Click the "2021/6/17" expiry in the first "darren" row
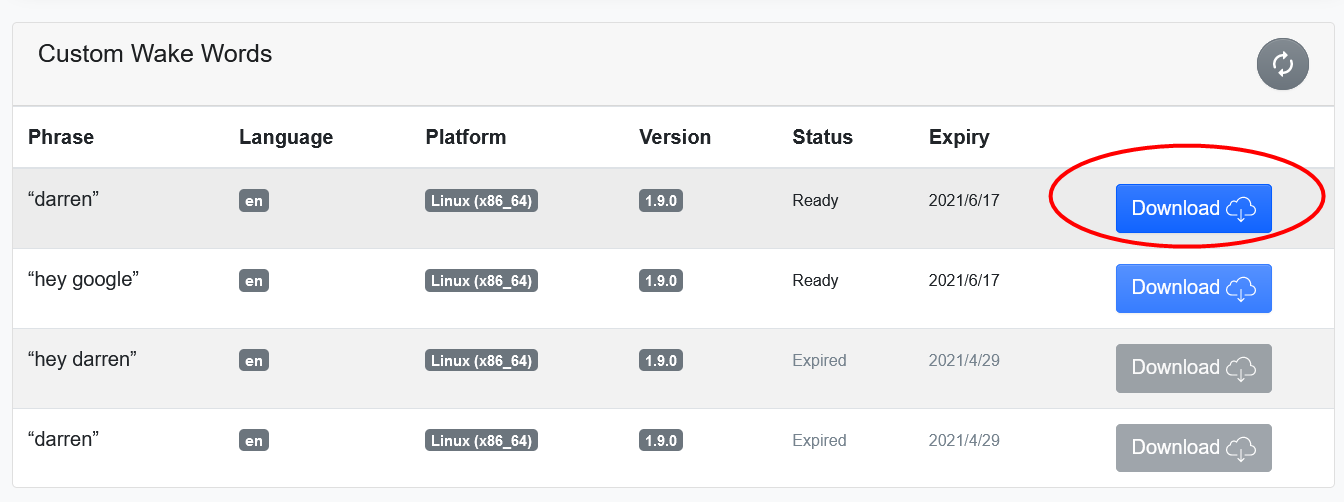This screenshot has height=502, width=1344. point(964,201)
